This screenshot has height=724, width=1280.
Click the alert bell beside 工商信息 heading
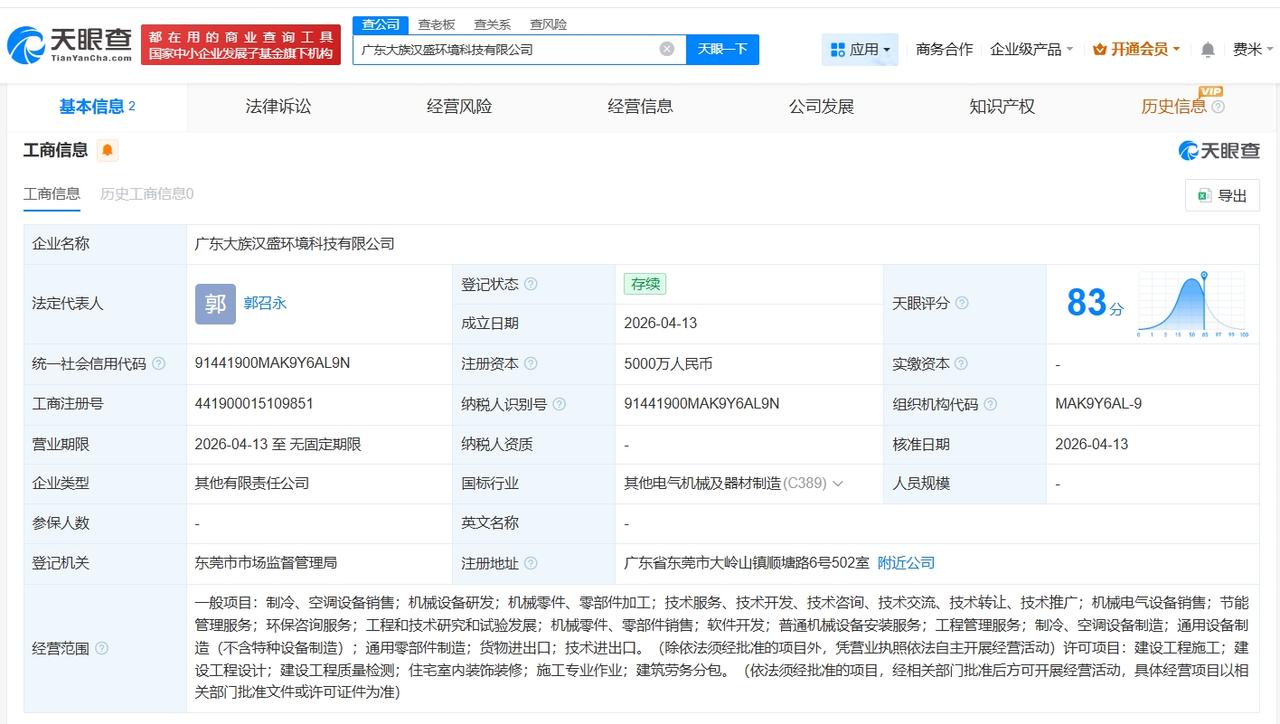[108, 149]
